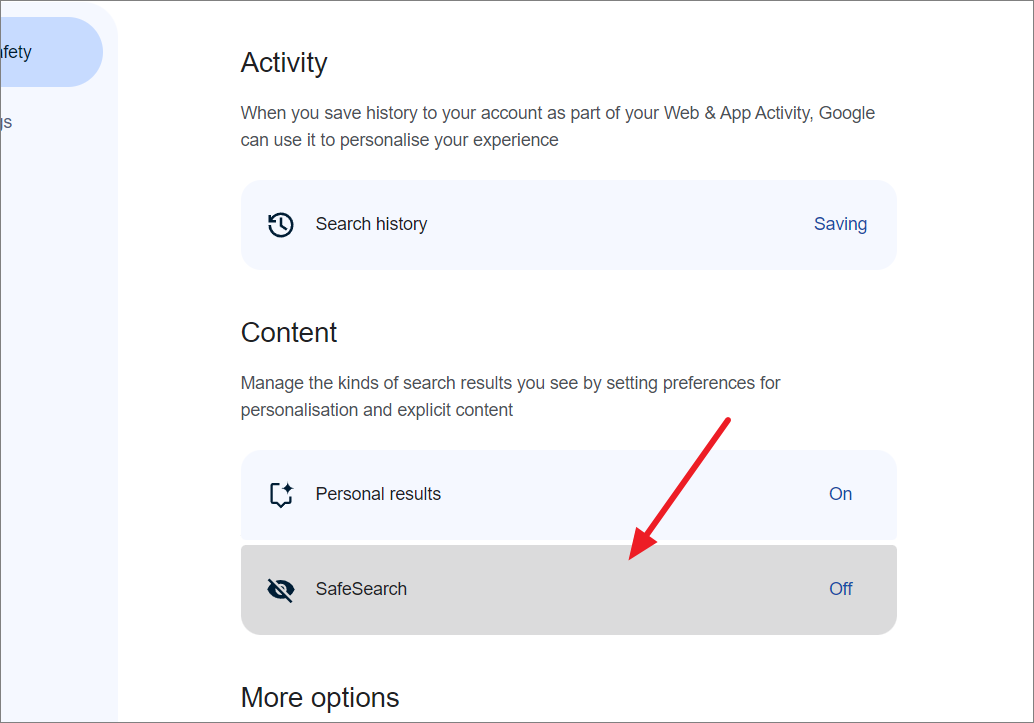
Task: Click the 'More options' section heading
Action: 320,697
